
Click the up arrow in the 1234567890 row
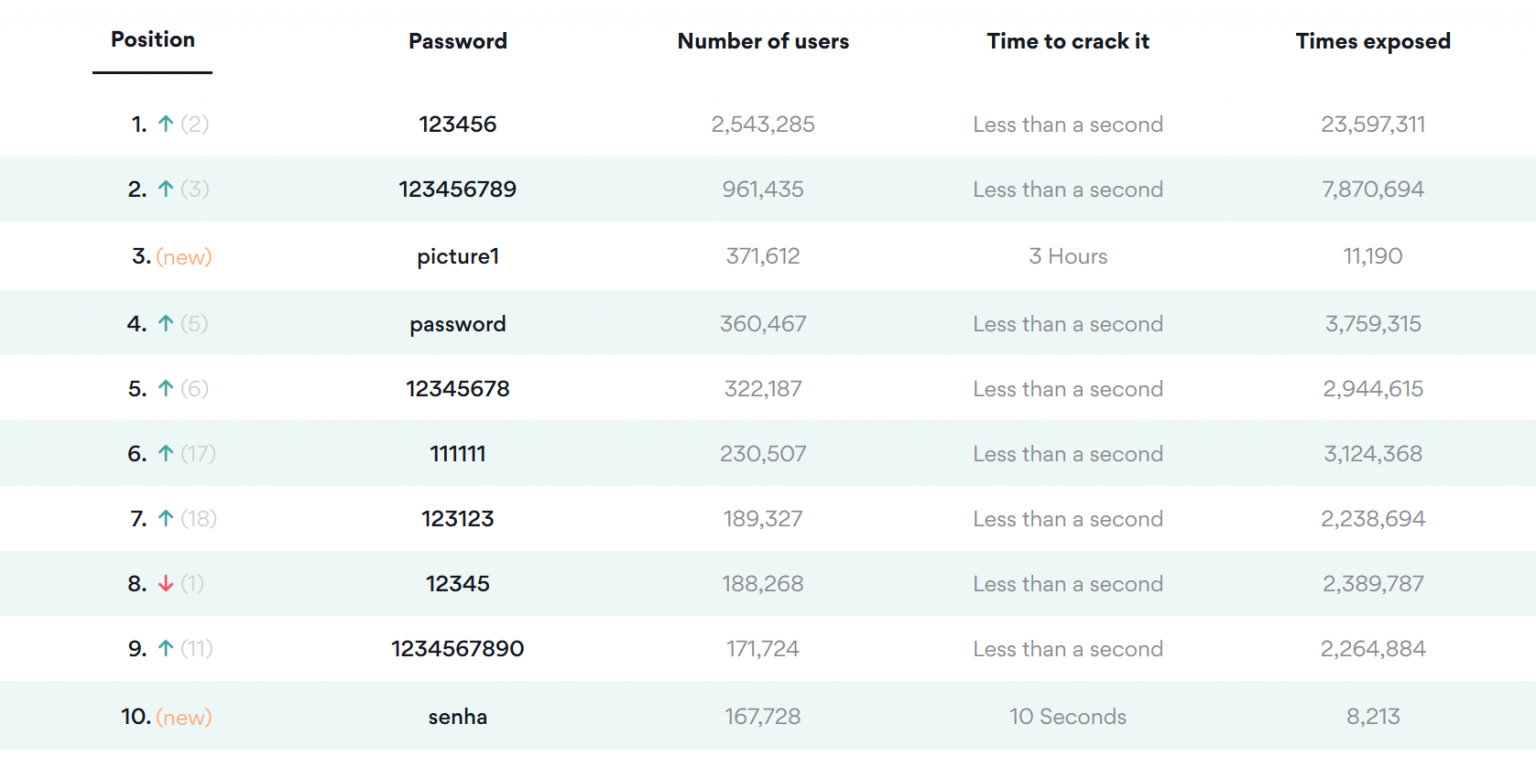click(x=166, y=649)
